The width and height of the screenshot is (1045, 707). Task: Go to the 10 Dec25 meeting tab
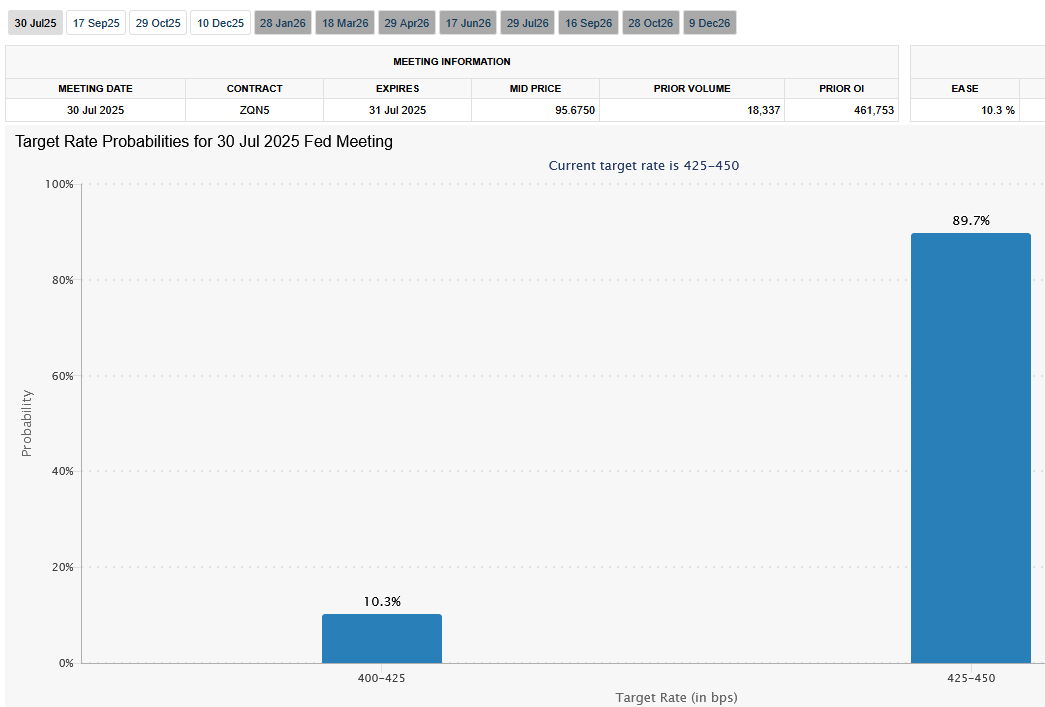(221, 23)
